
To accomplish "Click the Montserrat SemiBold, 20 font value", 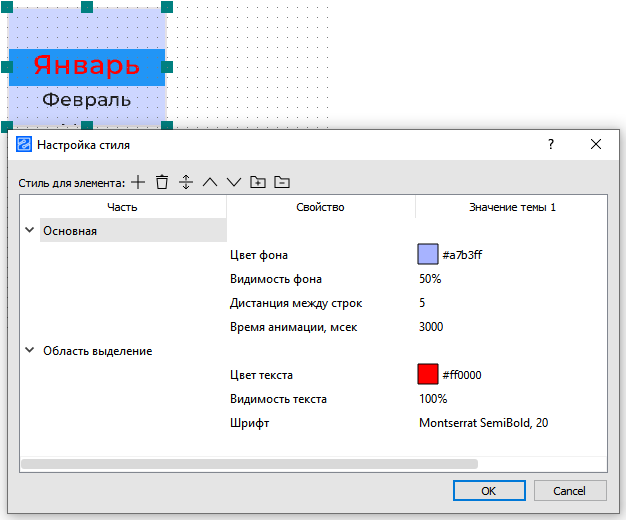I will (483, 423).
